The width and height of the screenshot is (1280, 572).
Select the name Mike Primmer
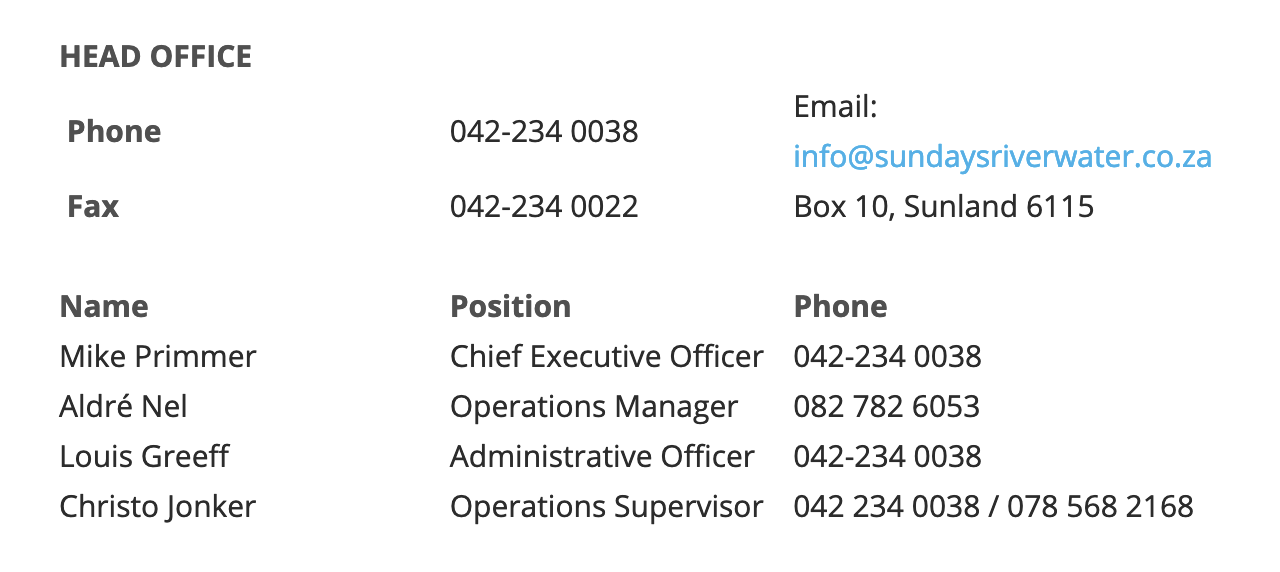(158, 357)
